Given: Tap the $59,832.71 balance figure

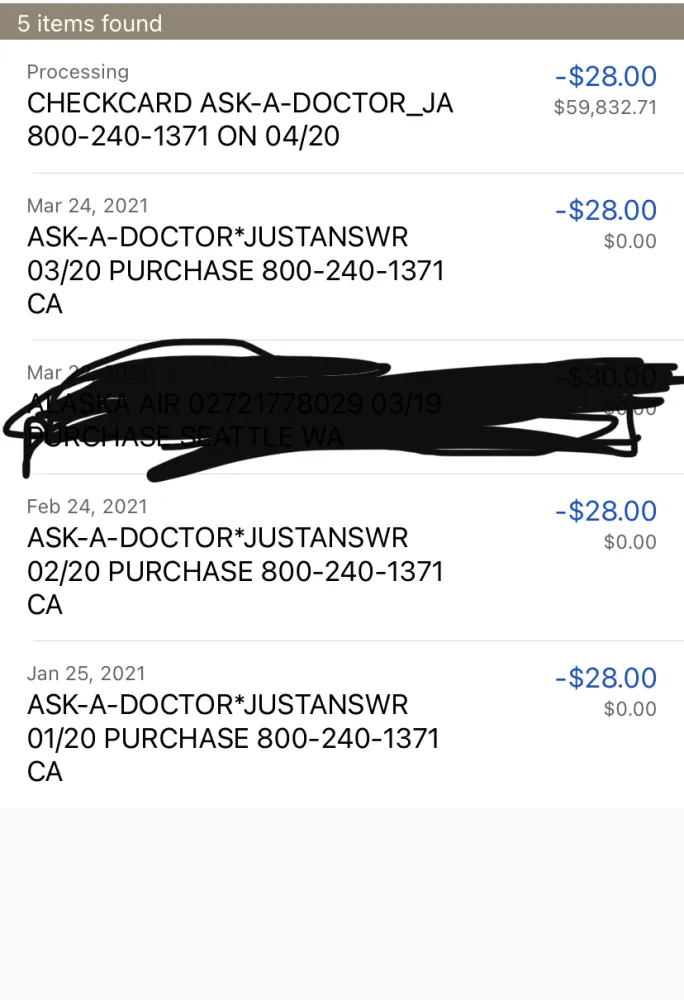Looking at the screenshot, I should tap(605, 108).
